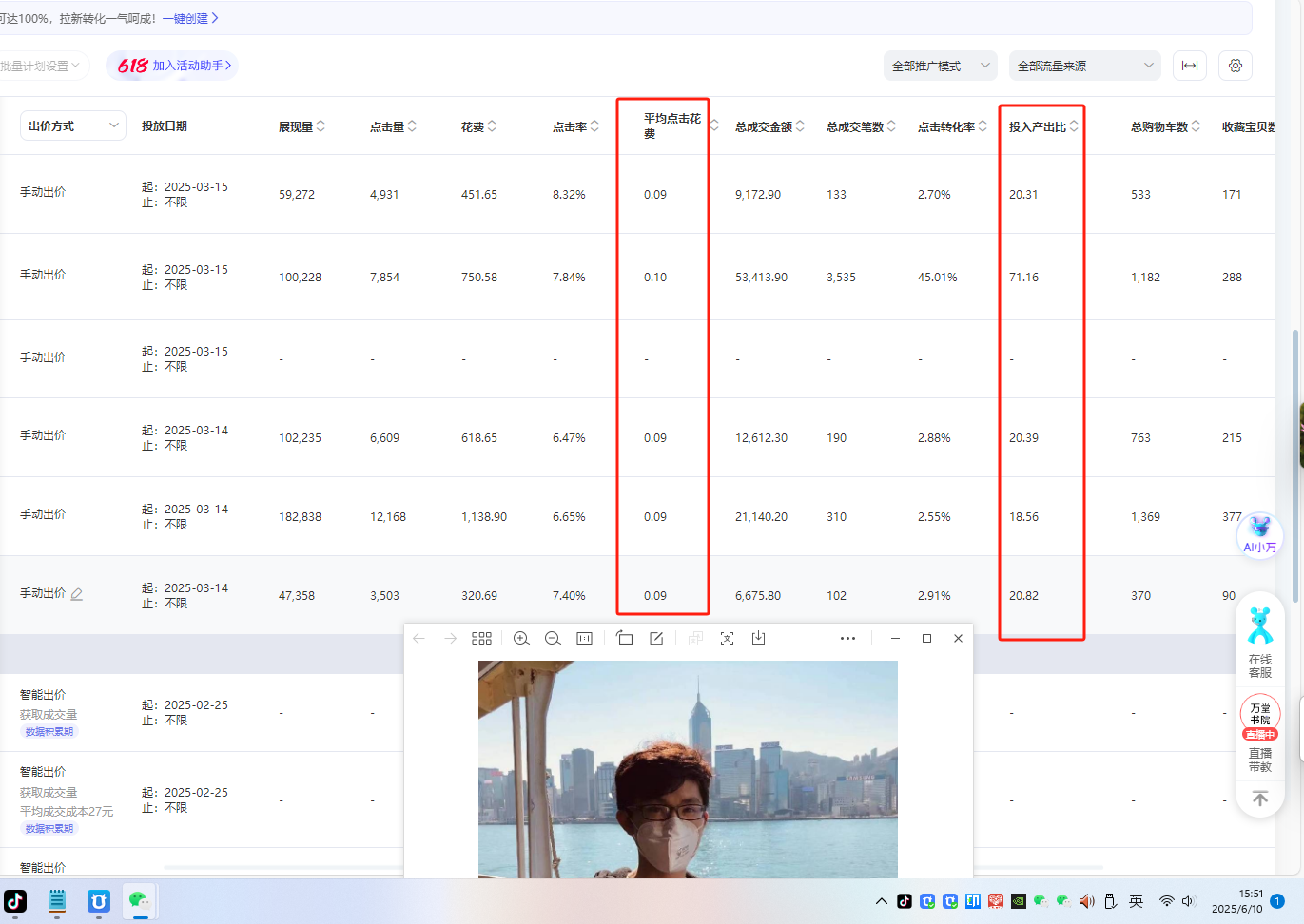1304x924 pixels.
Task: Show image at original 1:1 size
Action: coord(584,639)
